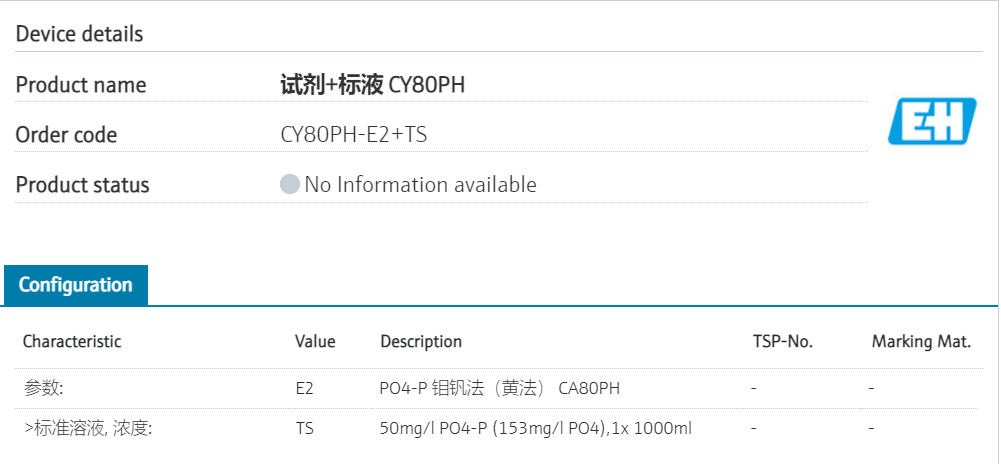Image resolution: width=1001 pixels, height=464 pixels.
Task: Select the 标准溶液, 浓度 characteristic row
Action: pos(87,428)
